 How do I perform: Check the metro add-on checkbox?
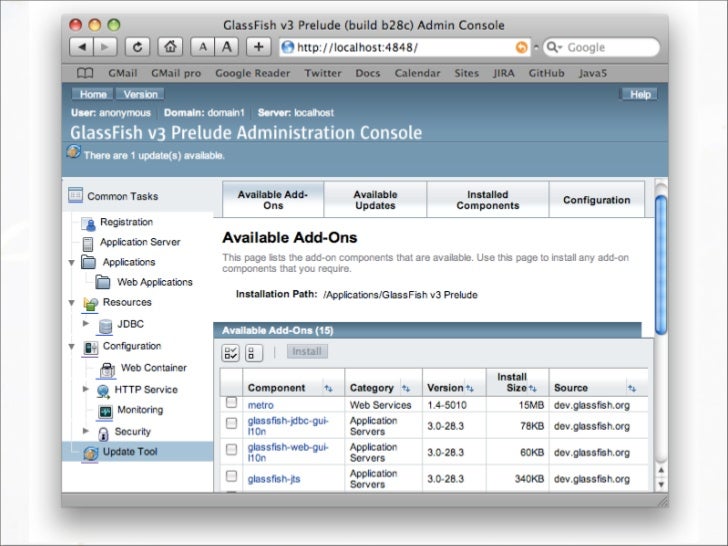(x=231, y=403)
